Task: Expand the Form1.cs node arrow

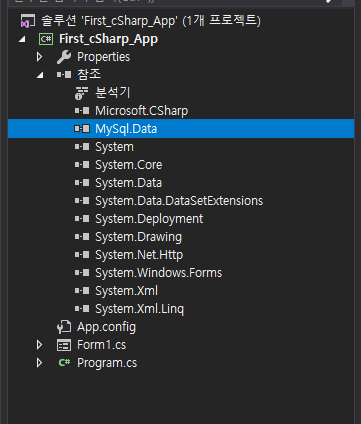Action: point(39,345)
